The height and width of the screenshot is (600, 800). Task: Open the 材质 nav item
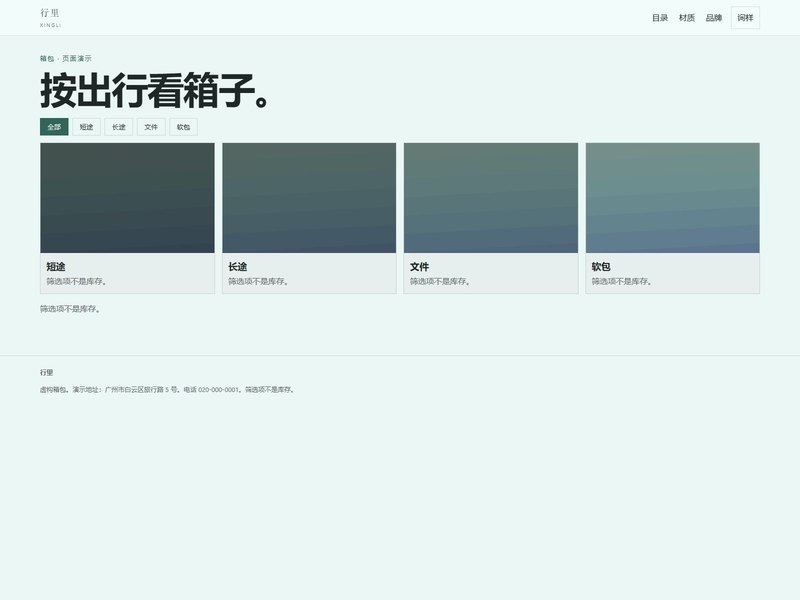[x=687, y=18]
